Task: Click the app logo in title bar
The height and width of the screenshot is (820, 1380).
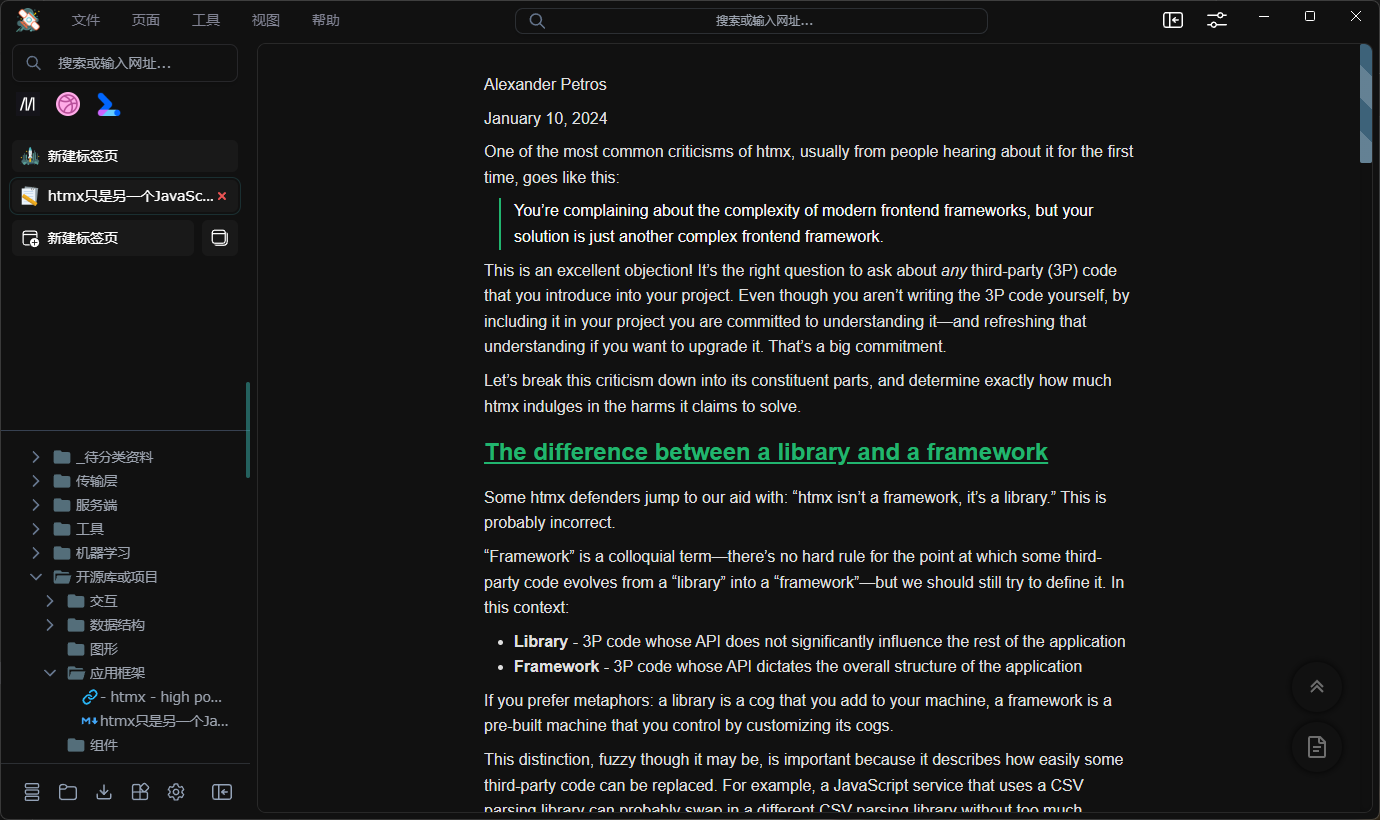Action: (x=28, y=20)
